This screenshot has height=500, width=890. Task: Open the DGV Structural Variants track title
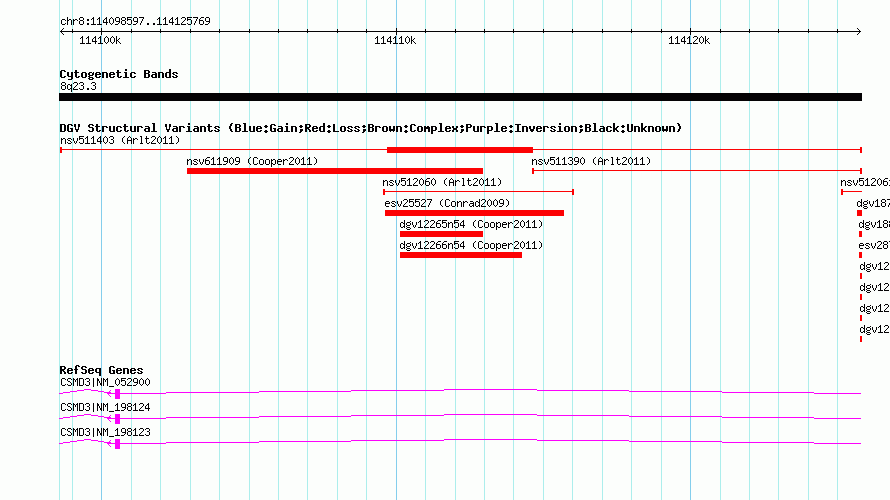pyautogui.click(x=371, y=128)
